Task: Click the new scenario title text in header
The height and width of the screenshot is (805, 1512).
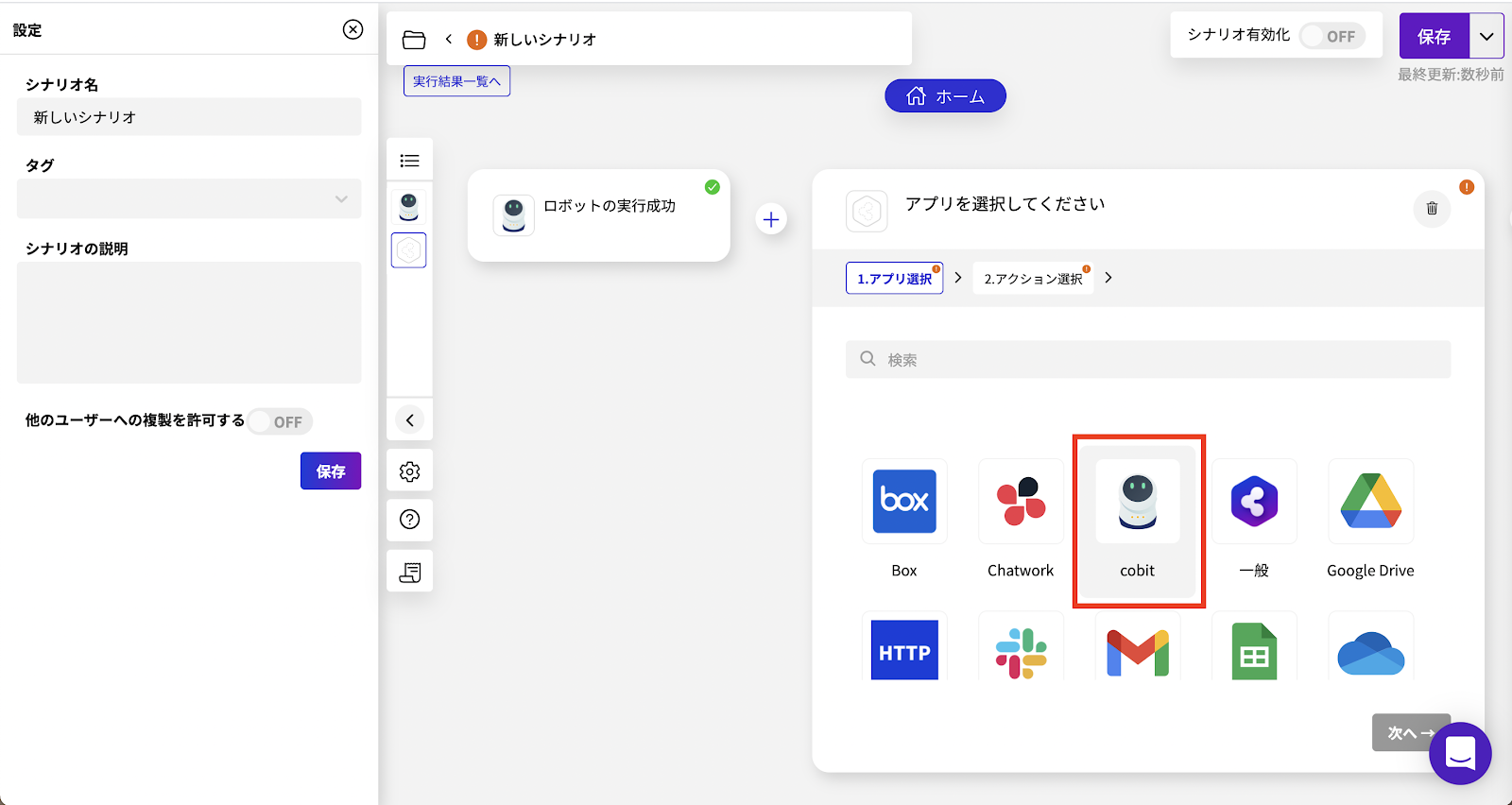Action: click(x=545, y=40)
